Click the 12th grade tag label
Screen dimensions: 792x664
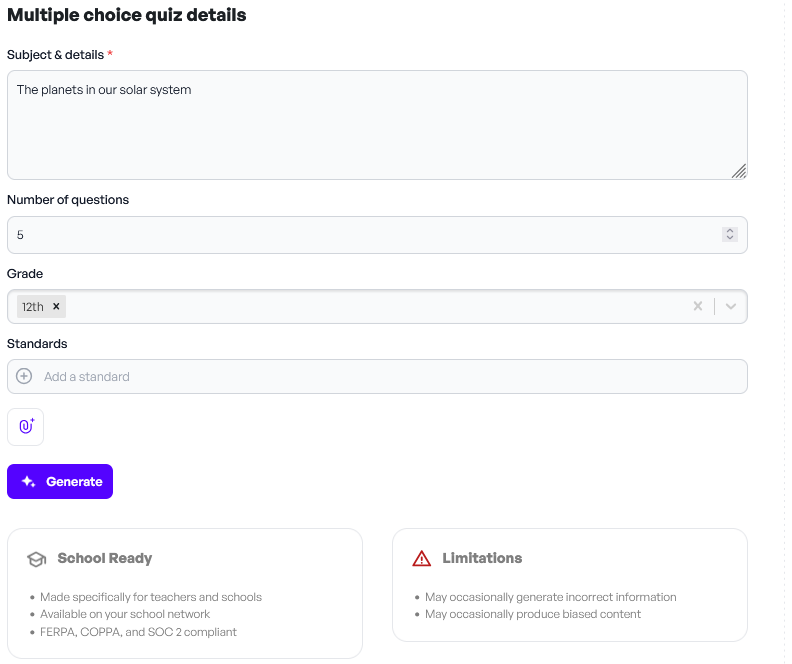point(33,307)
